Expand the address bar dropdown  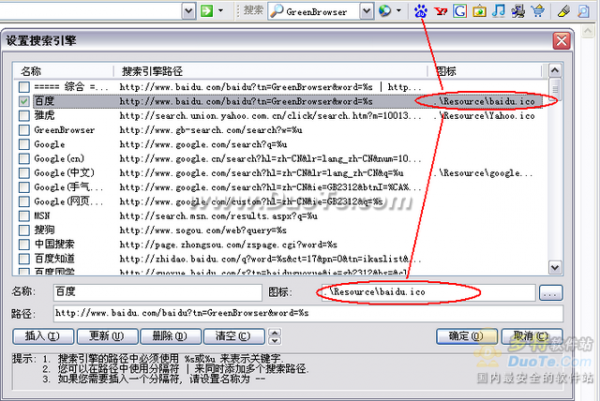[x=188, y=11]
